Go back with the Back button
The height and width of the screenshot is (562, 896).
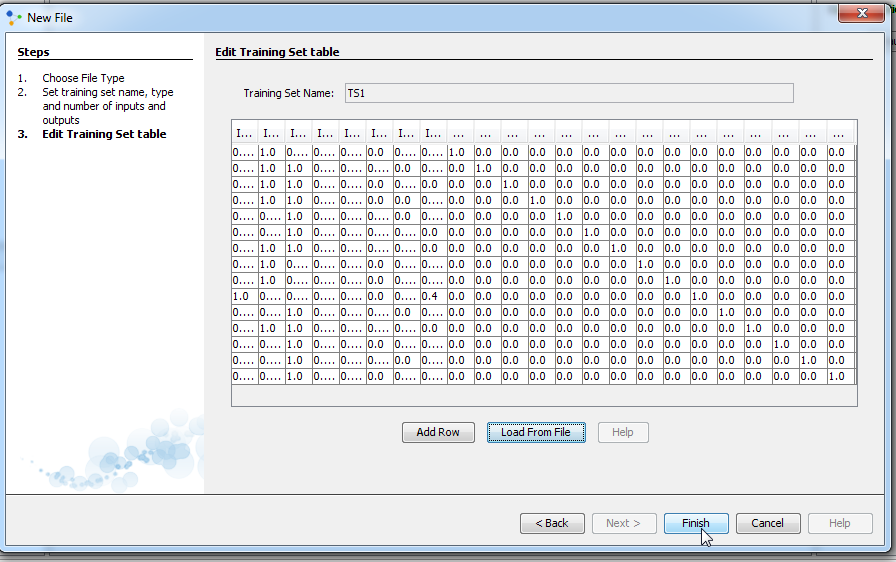click(552, 523)
